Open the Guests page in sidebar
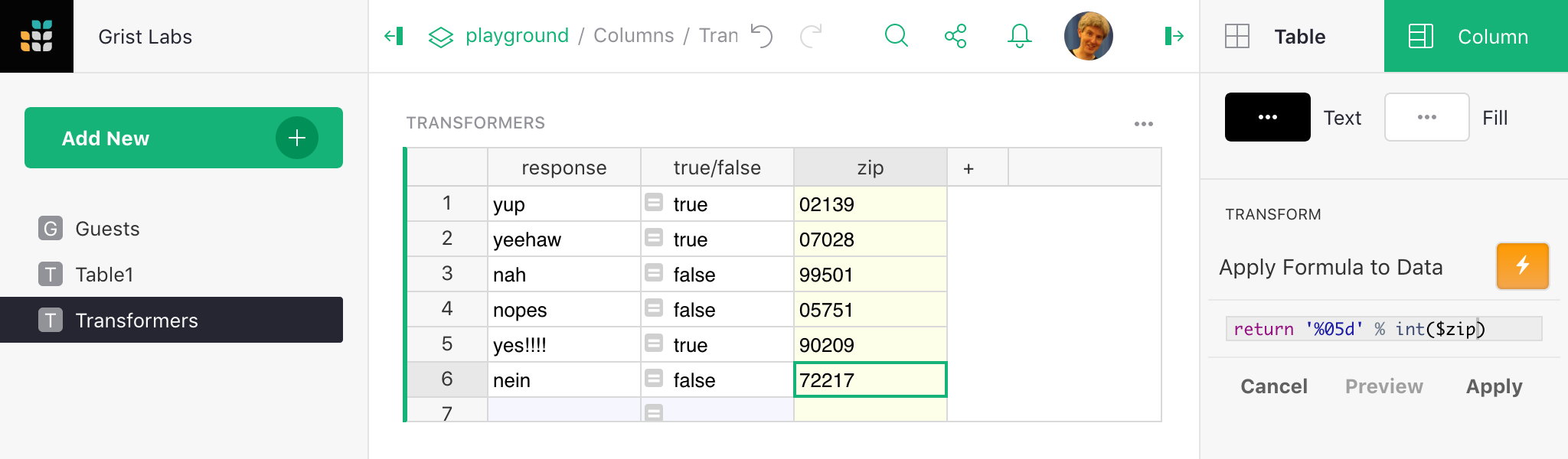This screenshot has width=1568, height=459. pos(107,229)
